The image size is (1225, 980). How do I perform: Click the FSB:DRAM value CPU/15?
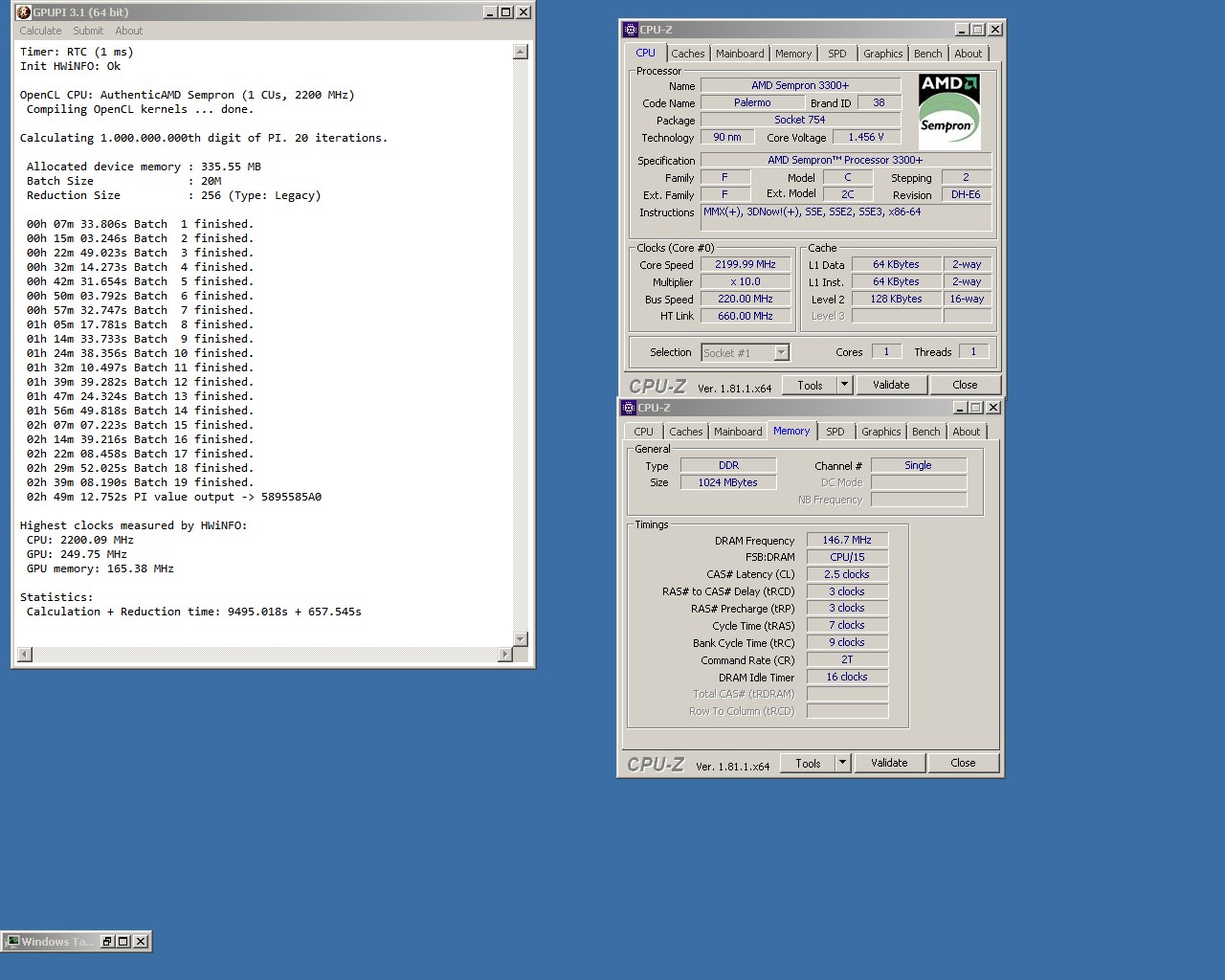click(x=847, y=557)
